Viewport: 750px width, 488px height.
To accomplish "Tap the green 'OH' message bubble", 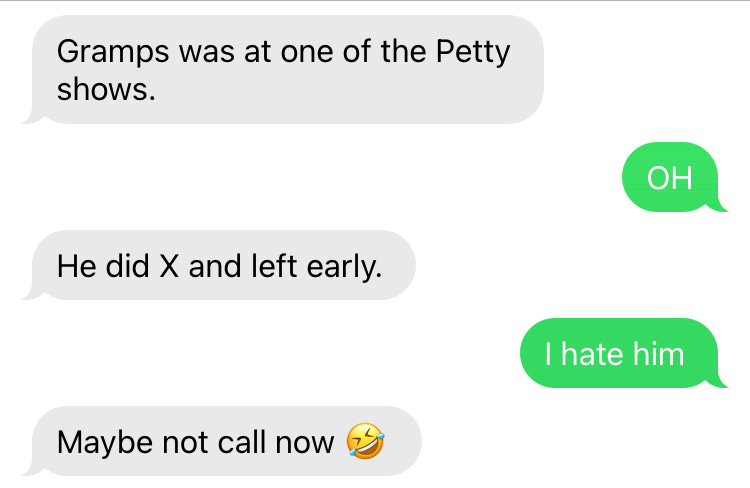I will (x=674, y=177).
